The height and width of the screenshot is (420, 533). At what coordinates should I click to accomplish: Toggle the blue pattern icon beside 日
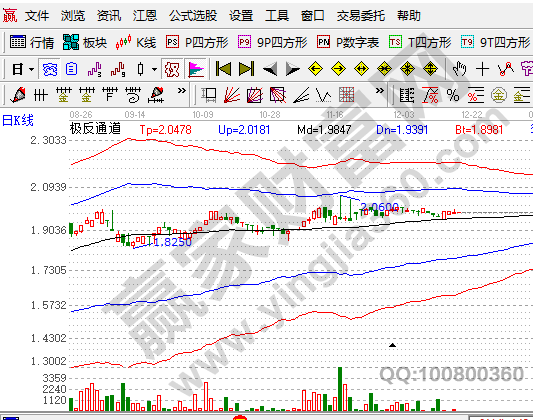50,69
